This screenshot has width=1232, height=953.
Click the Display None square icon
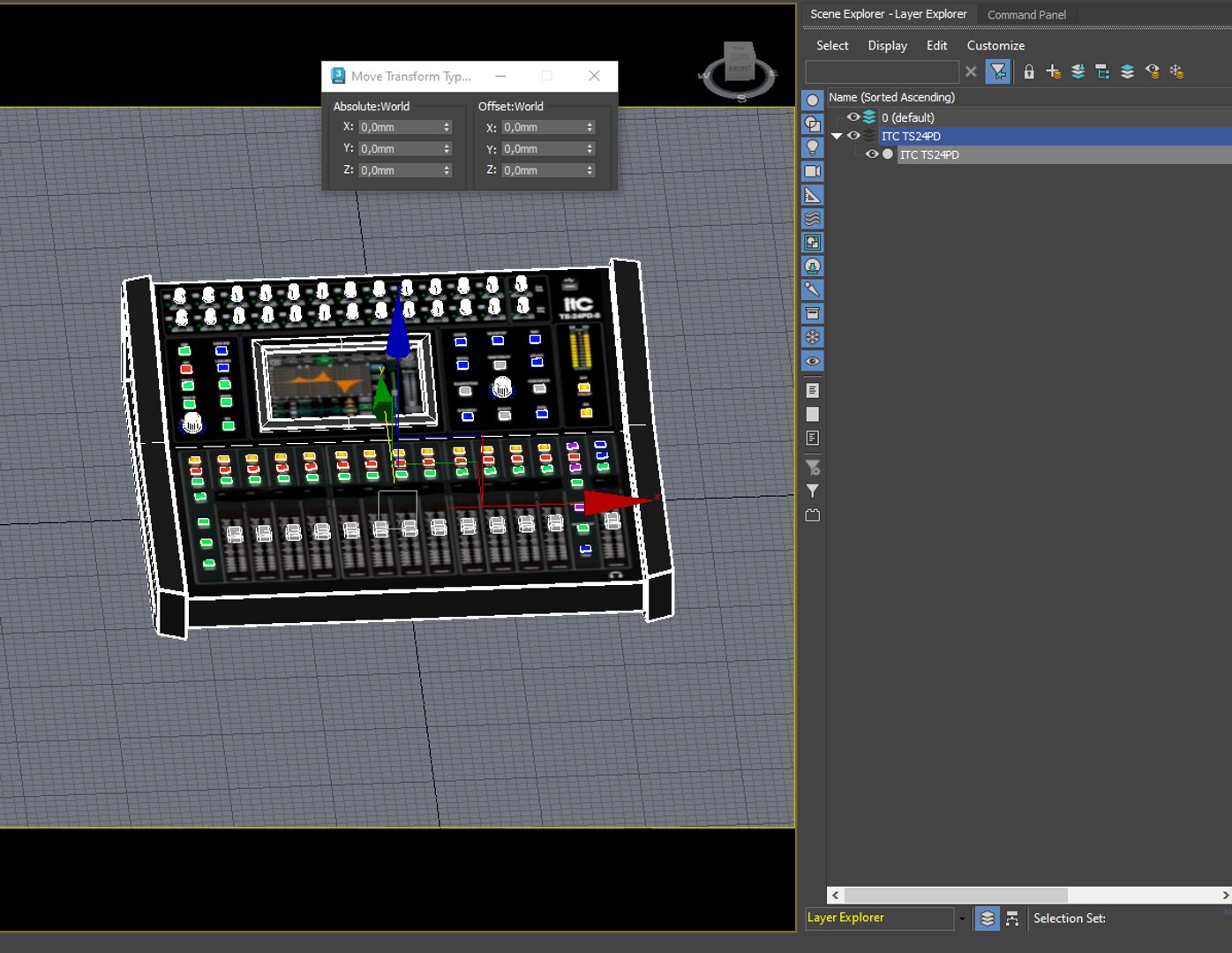[813, 414]
